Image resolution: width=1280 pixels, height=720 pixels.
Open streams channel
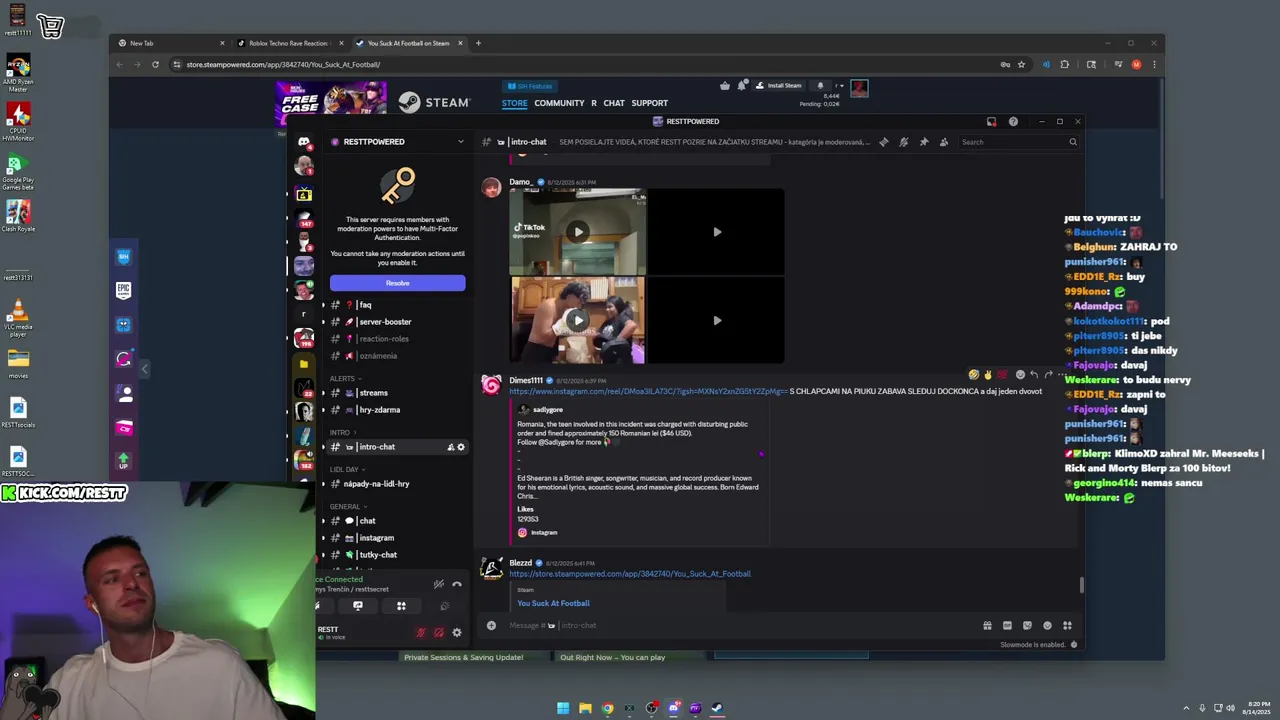point(396,393)
